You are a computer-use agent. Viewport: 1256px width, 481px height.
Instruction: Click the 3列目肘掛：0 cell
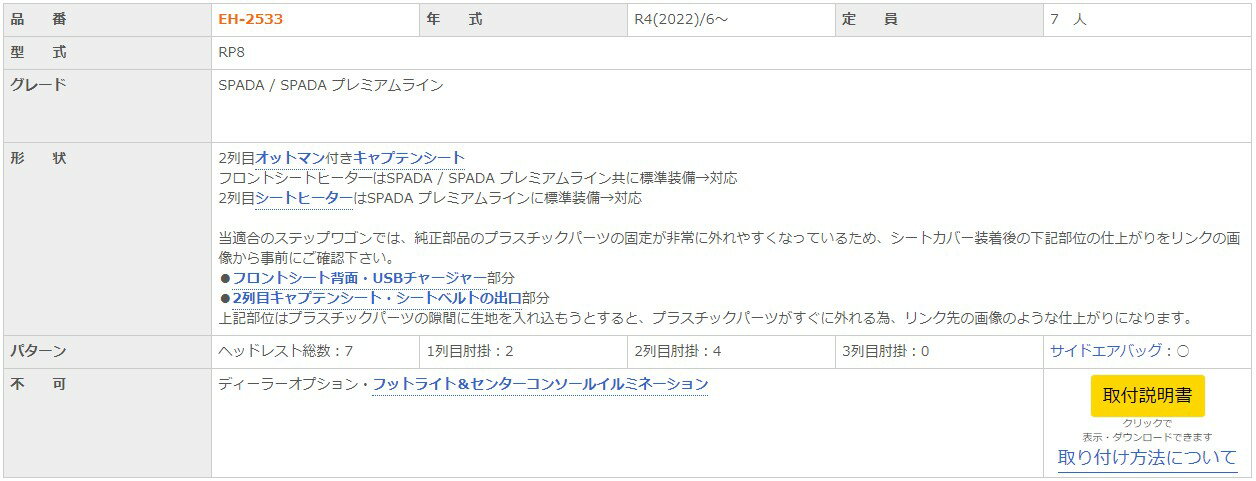(x=886, y=351)
